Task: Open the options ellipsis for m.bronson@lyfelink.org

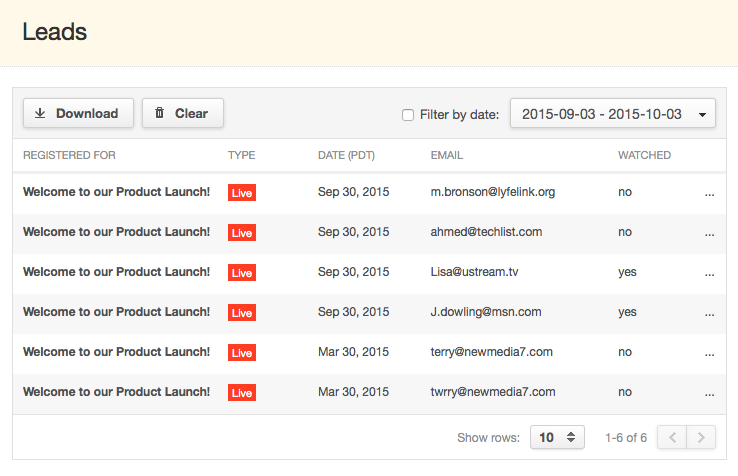Action: (709, 193)
